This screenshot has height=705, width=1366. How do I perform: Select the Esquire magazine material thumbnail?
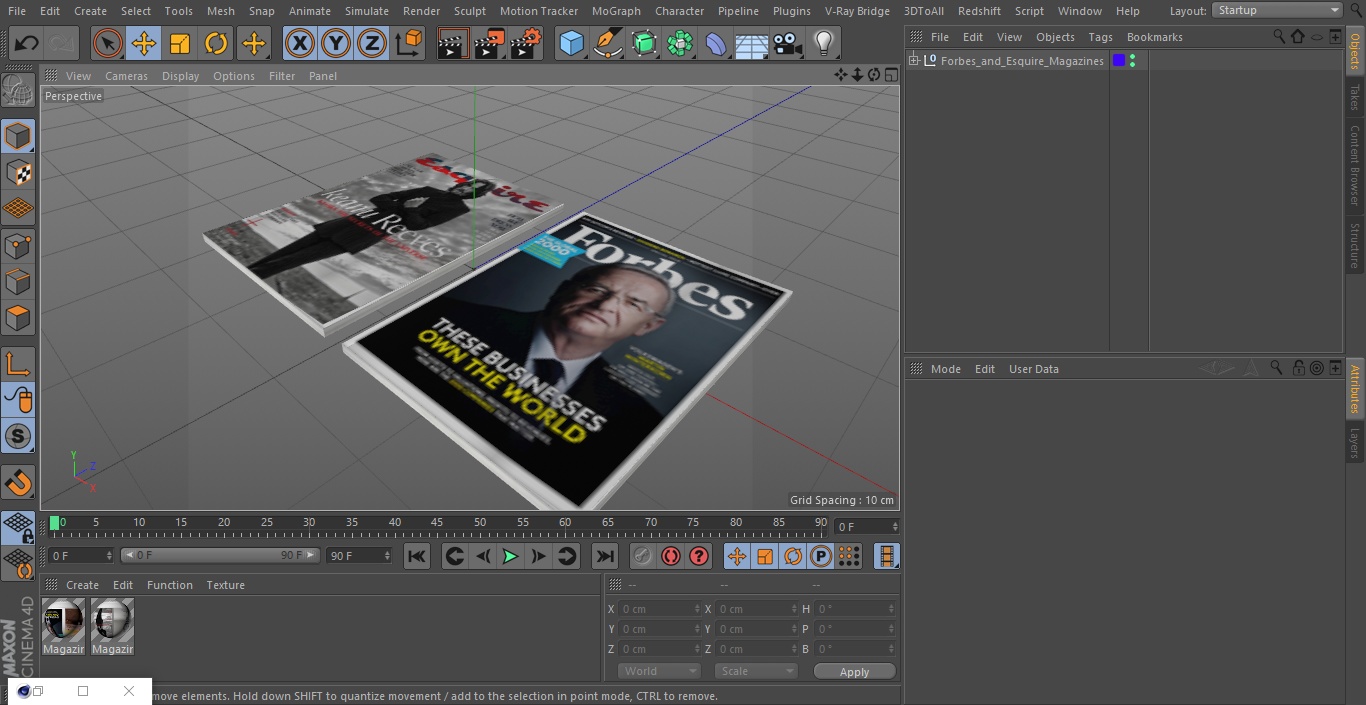pyautogui.click(x=112, y=627)
